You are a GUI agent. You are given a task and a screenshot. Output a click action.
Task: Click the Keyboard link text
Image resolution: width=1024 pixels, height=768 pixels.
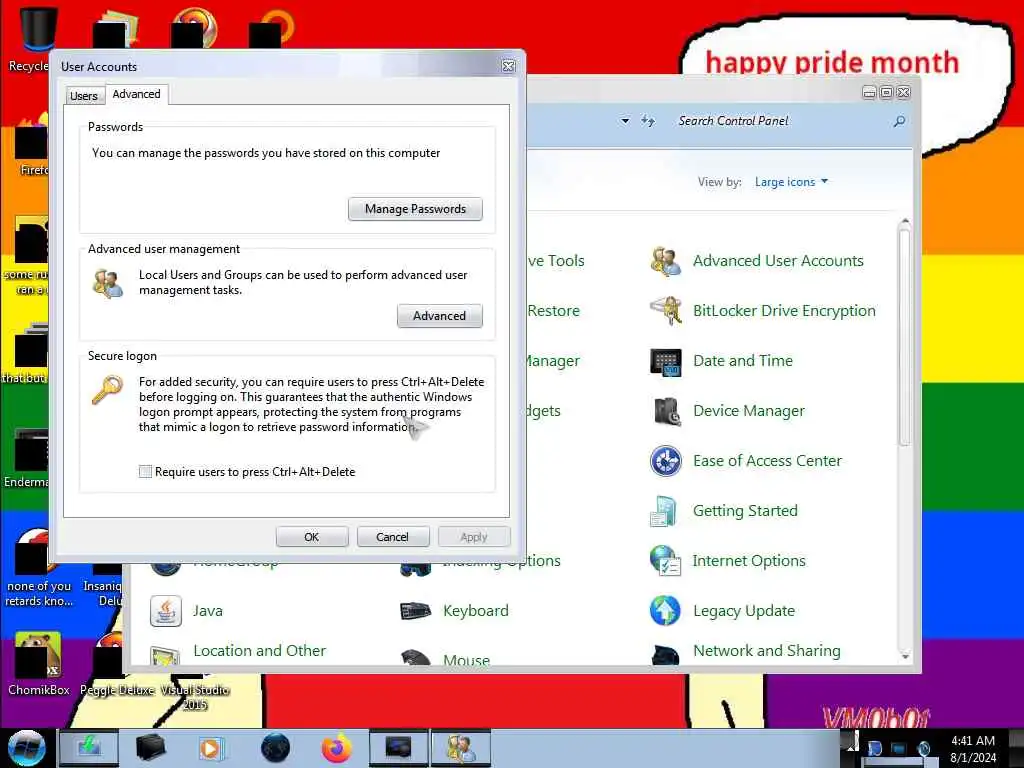(x=475, y=611)
